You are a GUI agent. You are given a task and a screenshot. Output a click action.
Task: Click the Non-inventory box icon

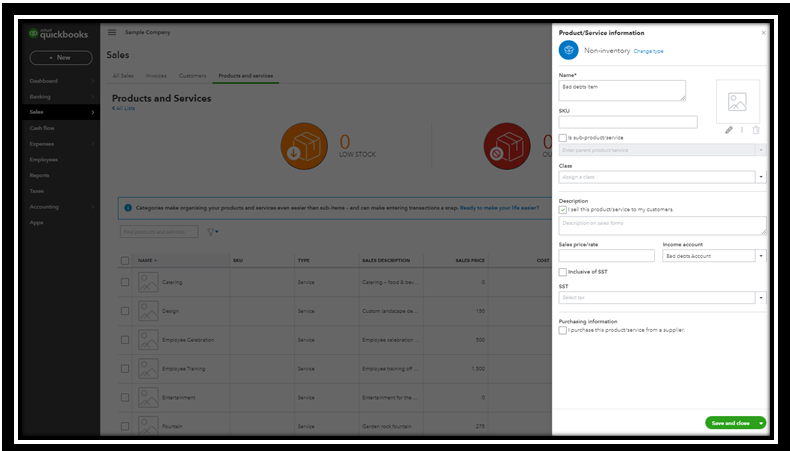click(569, 50)
